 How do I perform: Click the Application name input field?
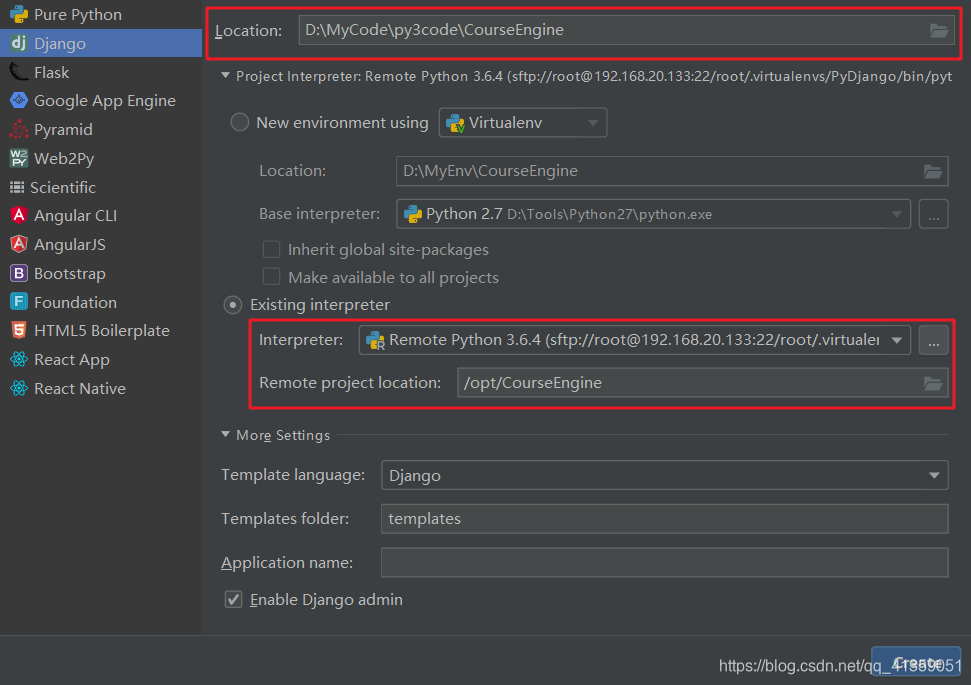coord(664,562)
